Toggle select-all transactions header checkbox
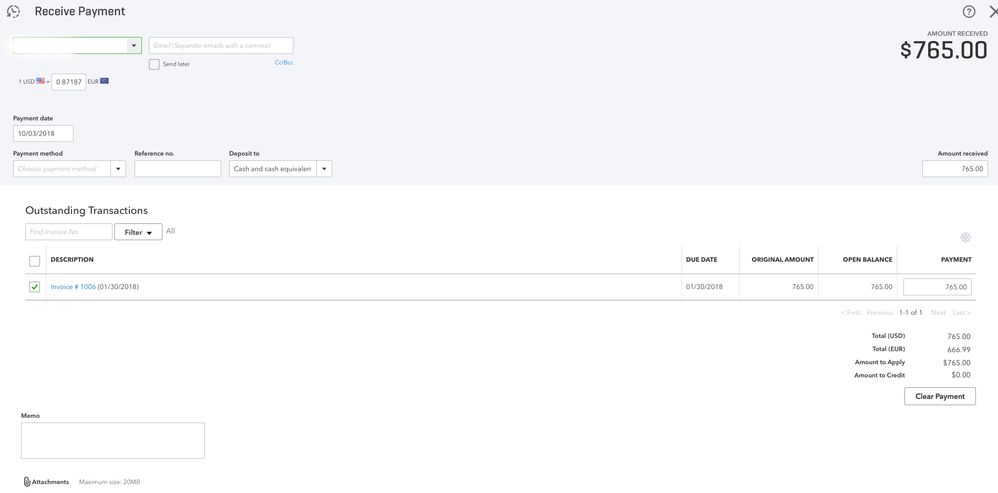The image size is (998, 493). pyautogui.click(x=35, y=261)
